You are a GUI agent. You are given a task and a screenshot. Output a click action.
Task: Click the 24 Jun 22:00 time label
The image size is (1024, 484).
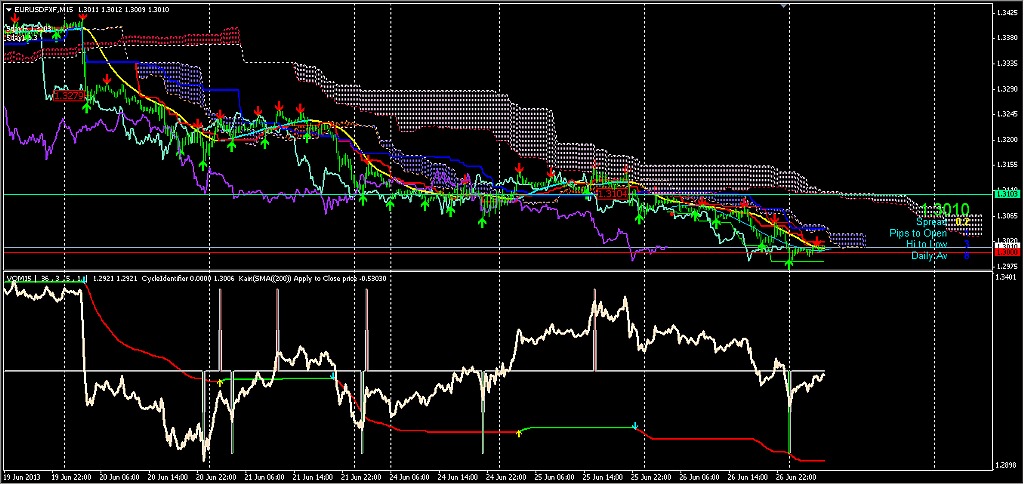[x=507, y=477]
